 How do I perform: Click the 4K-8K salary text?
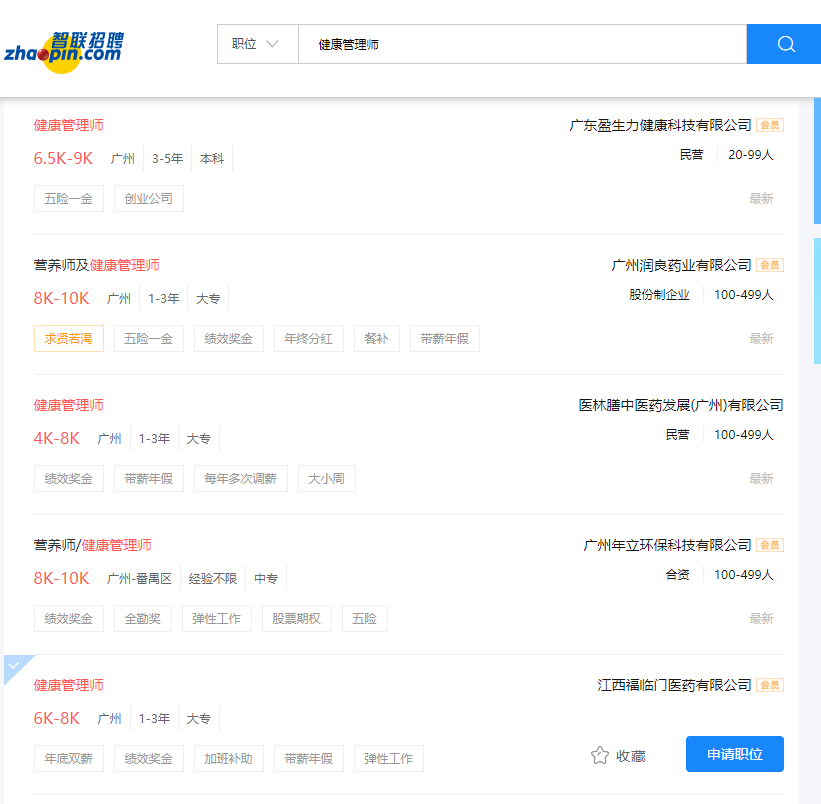pos(57,438)
